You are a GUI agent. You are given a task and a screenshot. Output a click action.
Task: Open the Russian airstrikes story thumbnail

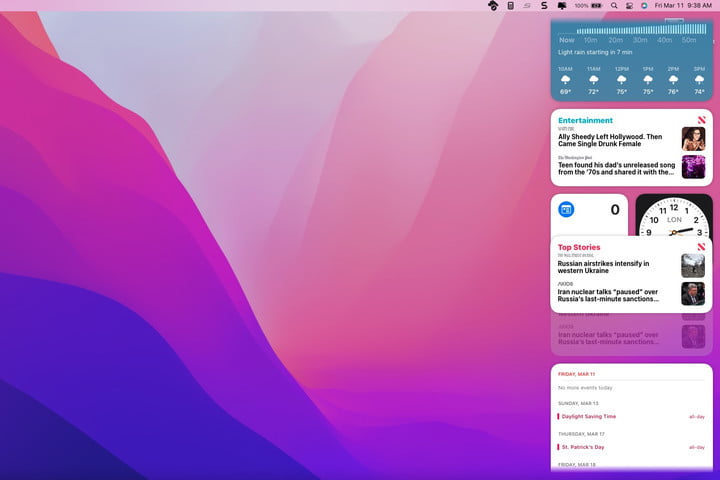tap(693, 265)
